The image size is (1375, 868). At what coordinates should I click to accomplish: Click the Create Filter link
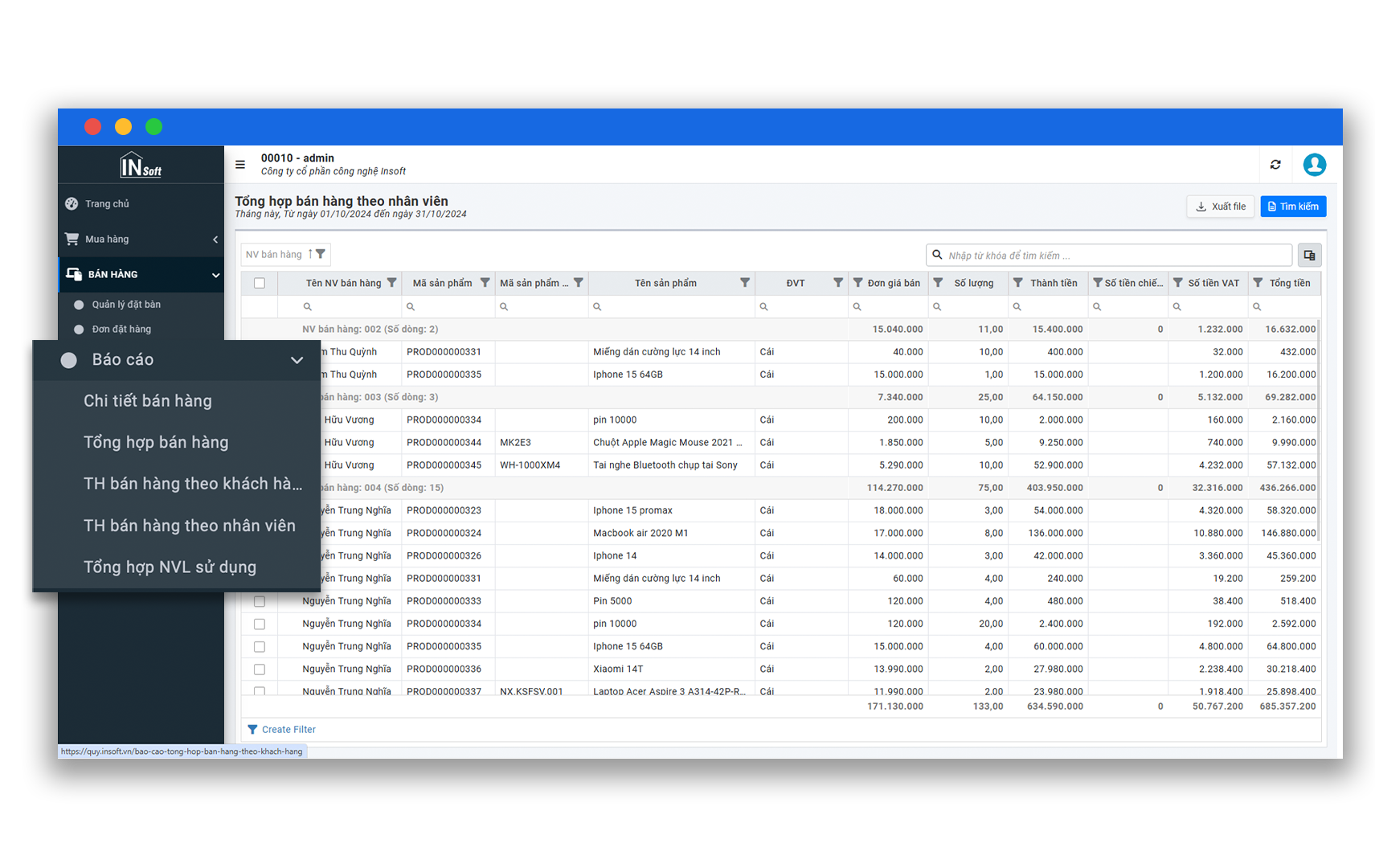[x=289, y=730]
